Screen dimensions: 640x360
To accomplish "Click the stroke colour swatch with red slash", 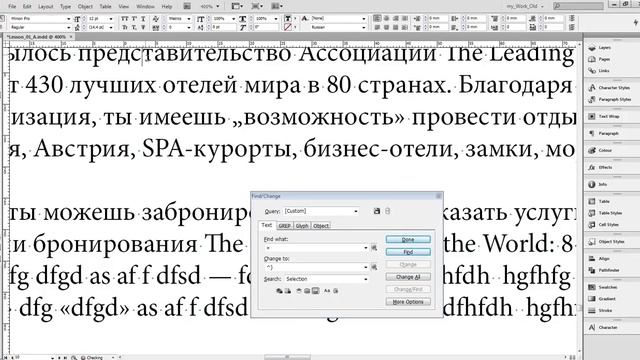I will point(288,27).
